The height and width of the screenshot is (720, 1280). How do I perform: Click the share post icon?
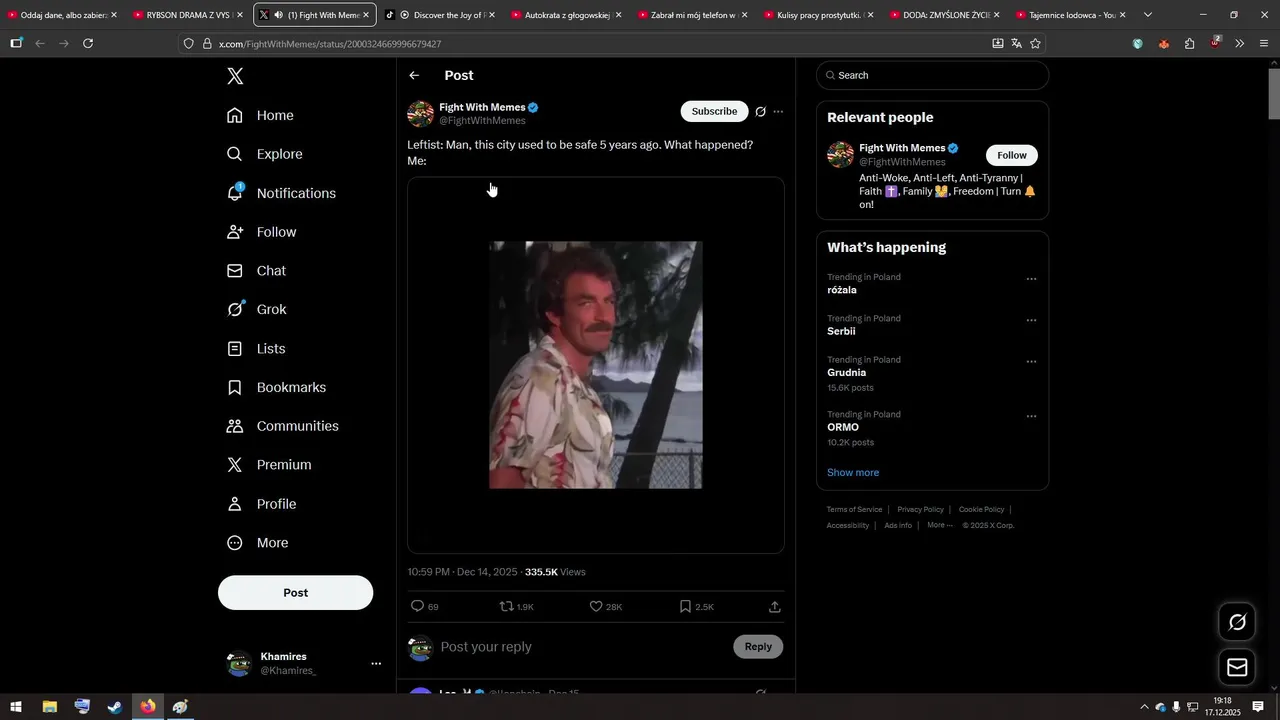775,606
